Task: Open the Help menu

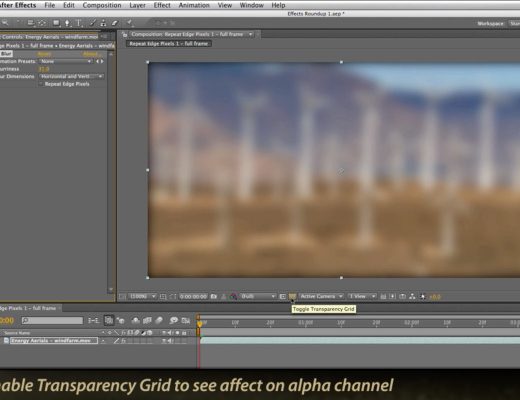Action: [x=278, y=5]
